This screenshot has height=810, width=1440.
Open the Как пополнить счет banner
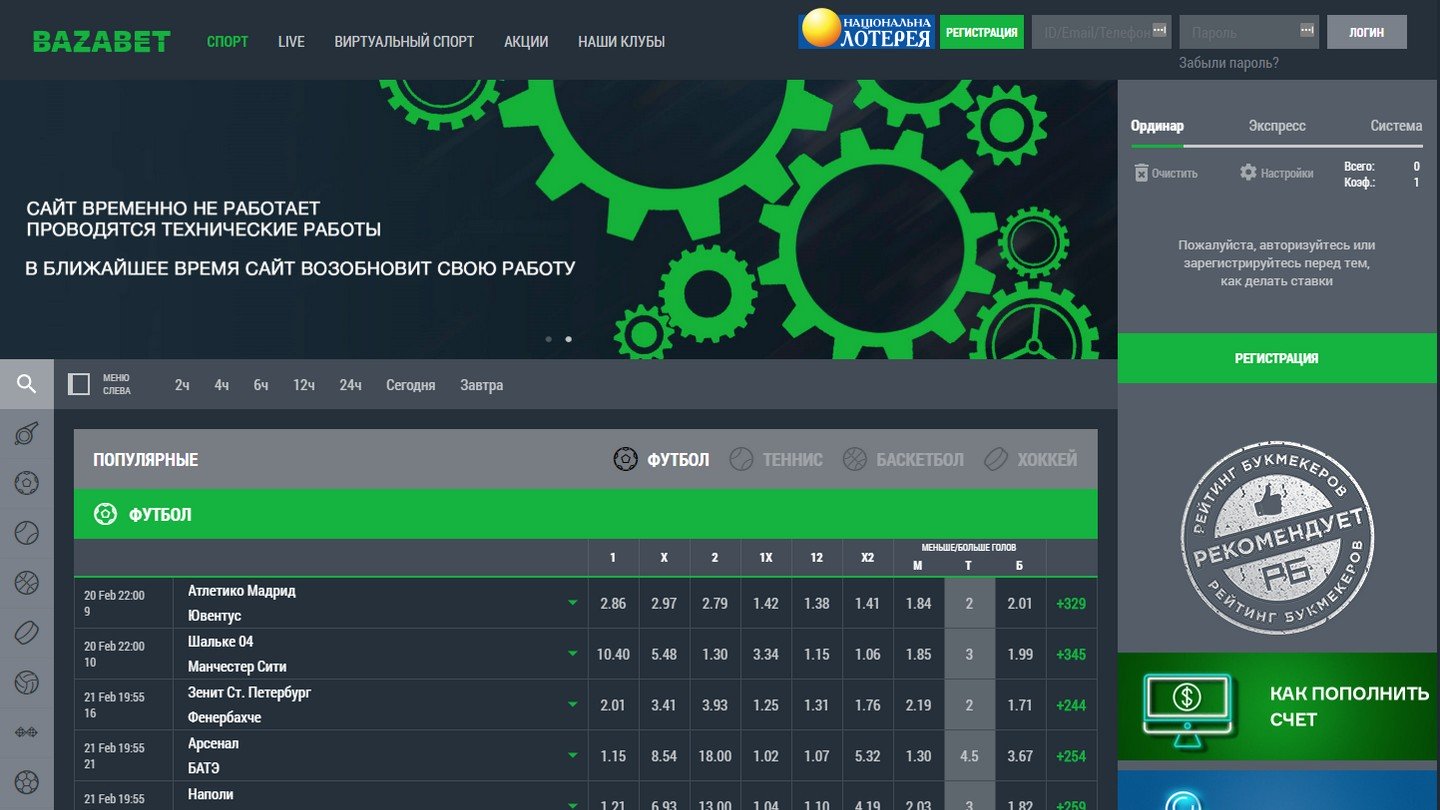point(1277,706)
